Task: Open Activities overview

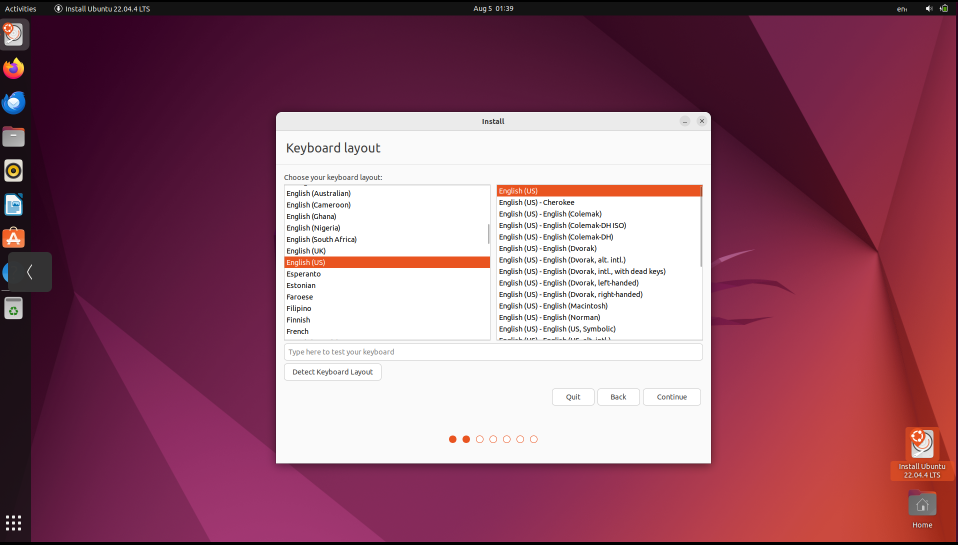Action: click(x=21, y=9)
